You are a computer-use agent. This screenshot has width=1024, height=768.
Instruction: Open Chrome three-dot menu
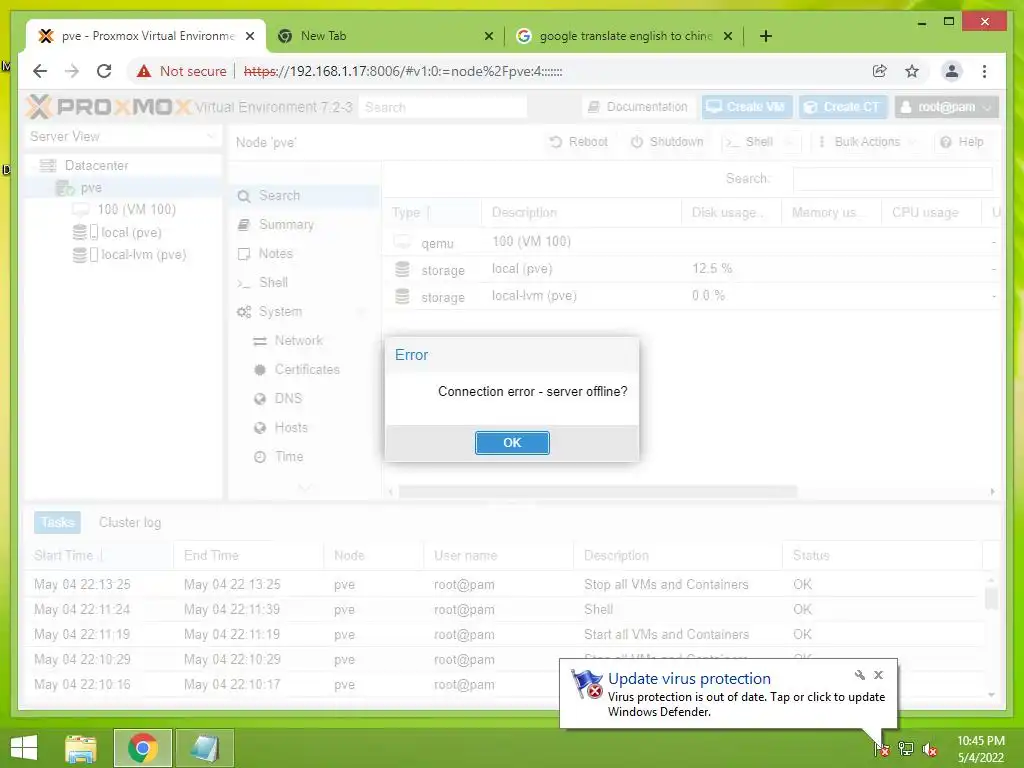984,71
